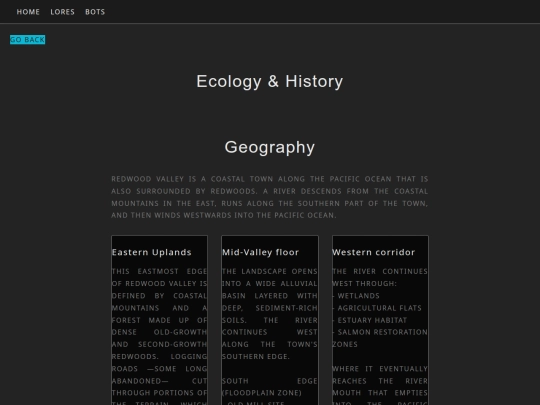Screen dimensions: 540x405
Task: Open the Eastern Uplands card heading
Action: (152, 252)
